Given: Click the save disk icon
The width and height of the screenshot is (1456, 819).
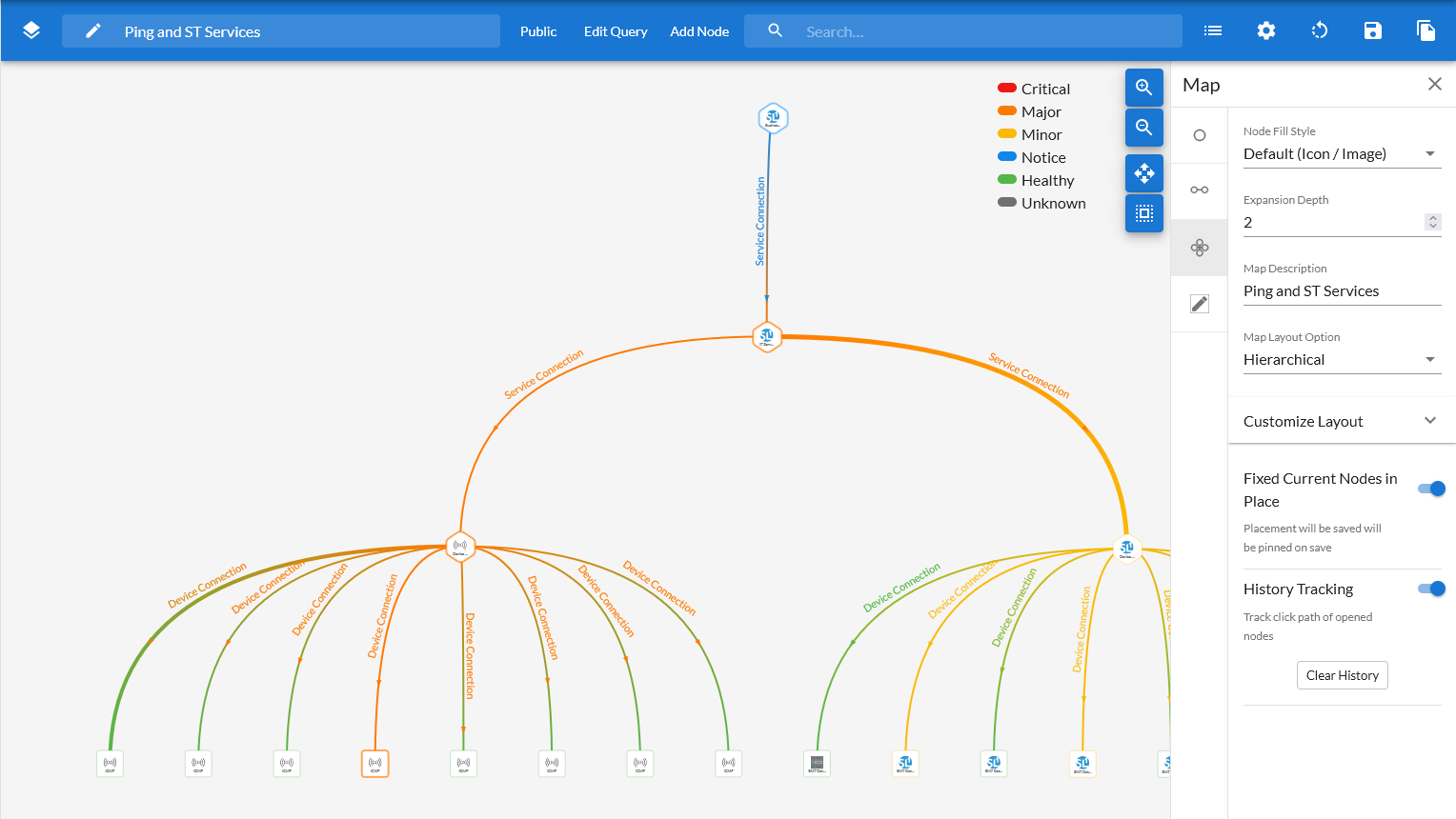Looking at the screenshot, I should (1372, 30).
